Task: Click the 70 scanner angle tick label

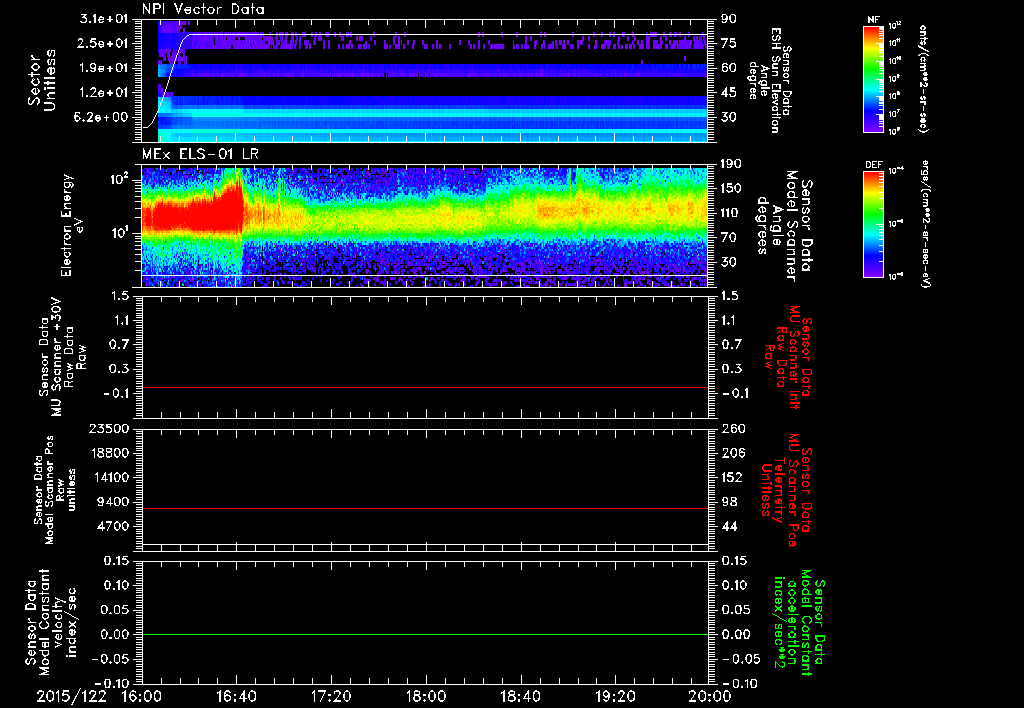Action: click(x=729, y=238)
